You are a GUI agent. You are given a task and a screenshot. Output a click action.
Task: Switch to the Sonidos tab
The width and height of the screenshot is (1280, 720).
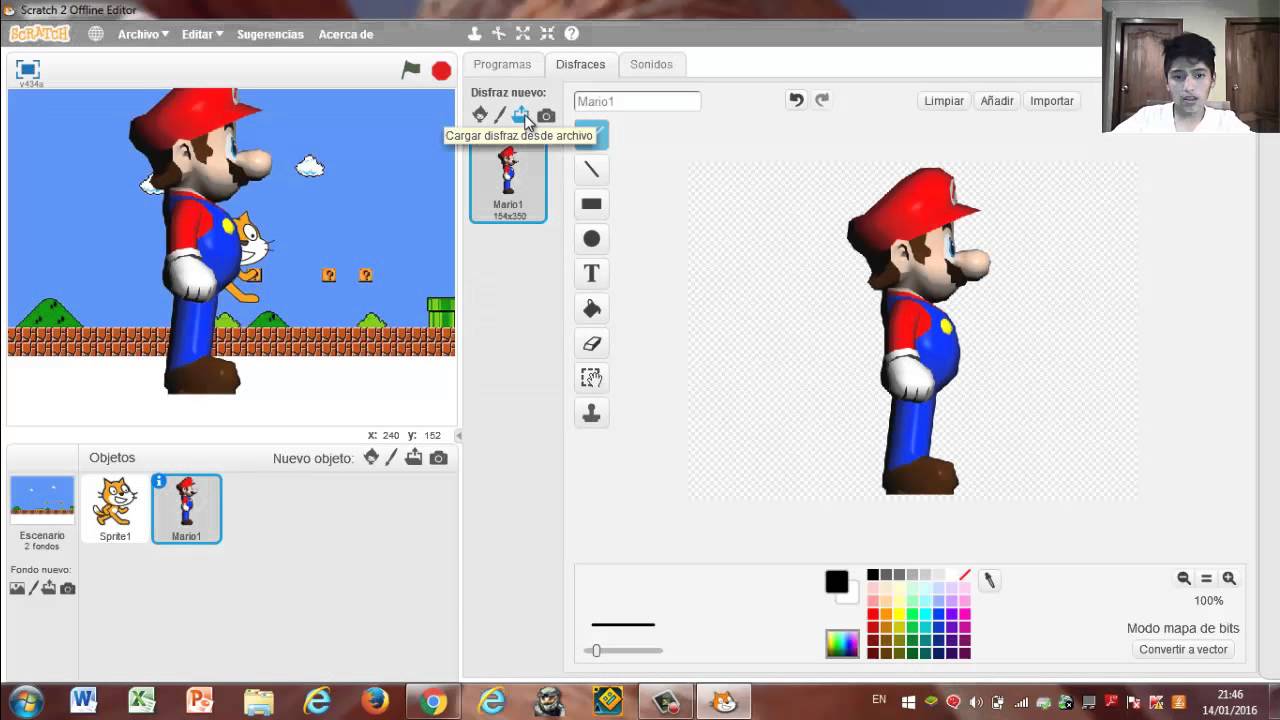pos(651,64)
